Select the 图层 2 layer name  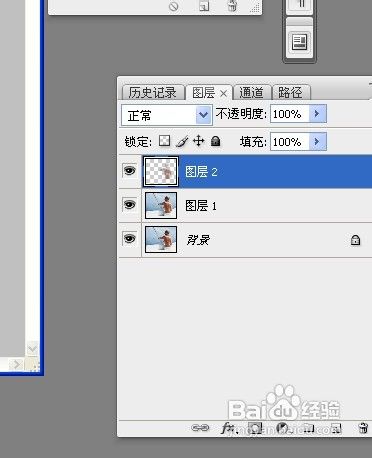pyautogui.click(x=201, y=172)
